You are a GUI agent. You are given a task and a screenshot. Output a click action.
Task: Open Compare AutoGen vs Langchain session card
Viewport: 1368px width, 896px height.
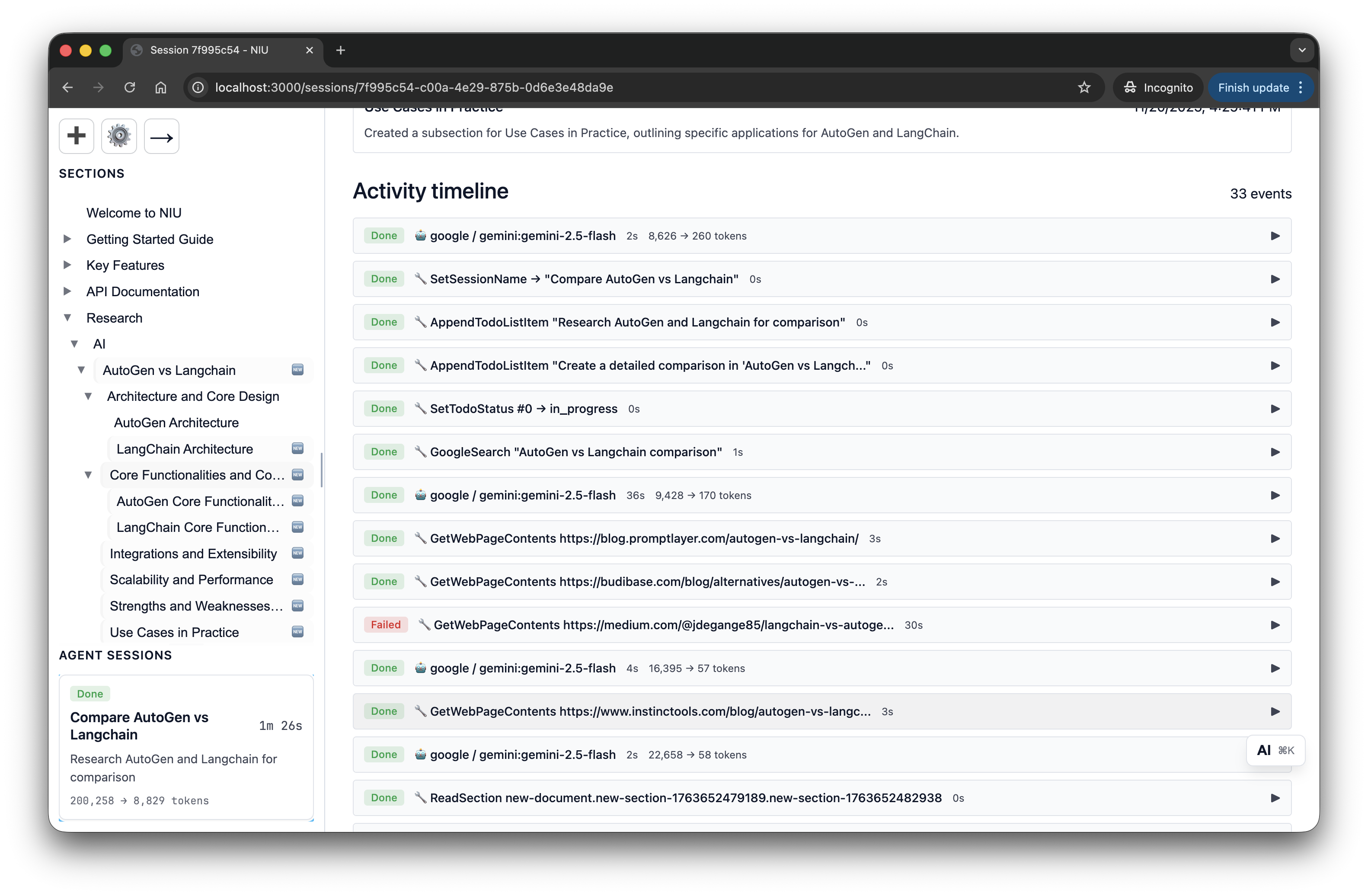click(186, 747)
